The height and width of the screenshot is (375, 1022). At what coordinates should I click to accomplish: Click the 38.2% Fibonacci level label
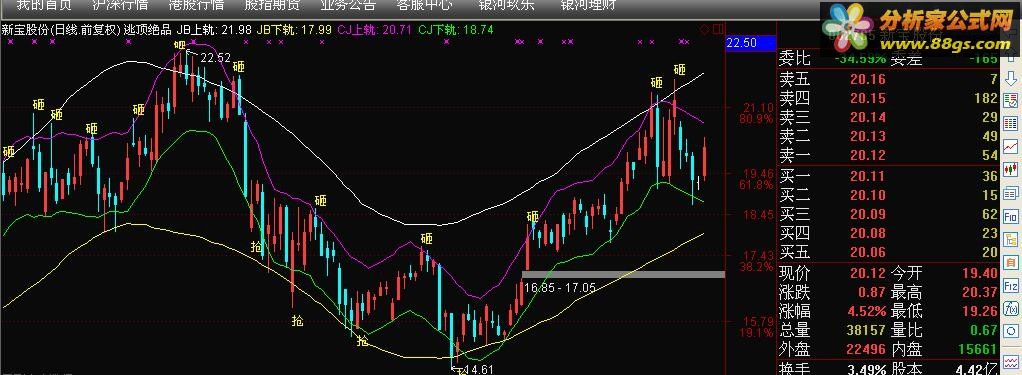pyautogui.click(x=755, y=267)
